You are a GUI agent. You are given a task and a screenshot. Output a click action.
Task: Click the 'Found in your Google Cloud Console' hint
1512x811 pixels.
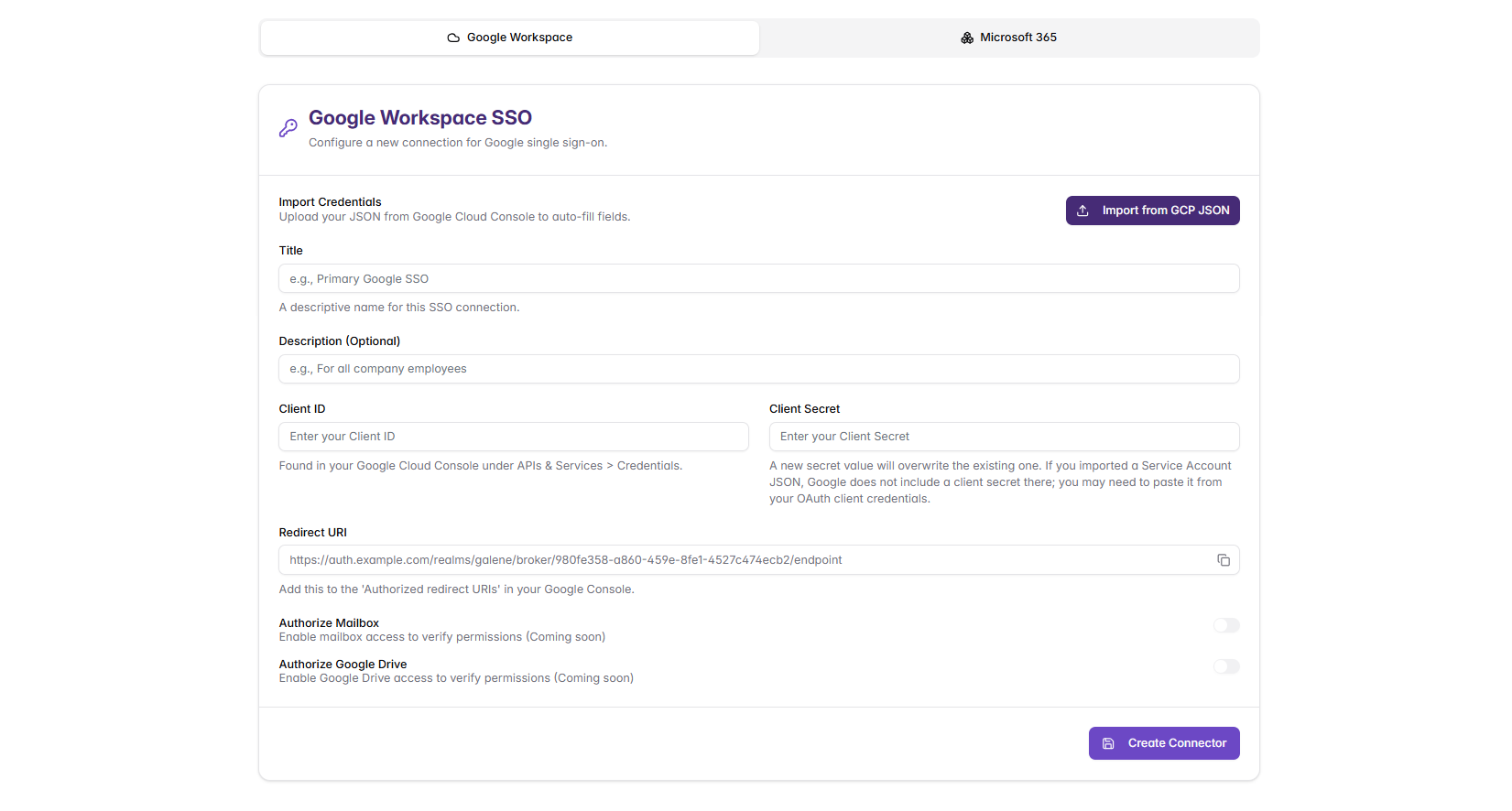[481, 466]
